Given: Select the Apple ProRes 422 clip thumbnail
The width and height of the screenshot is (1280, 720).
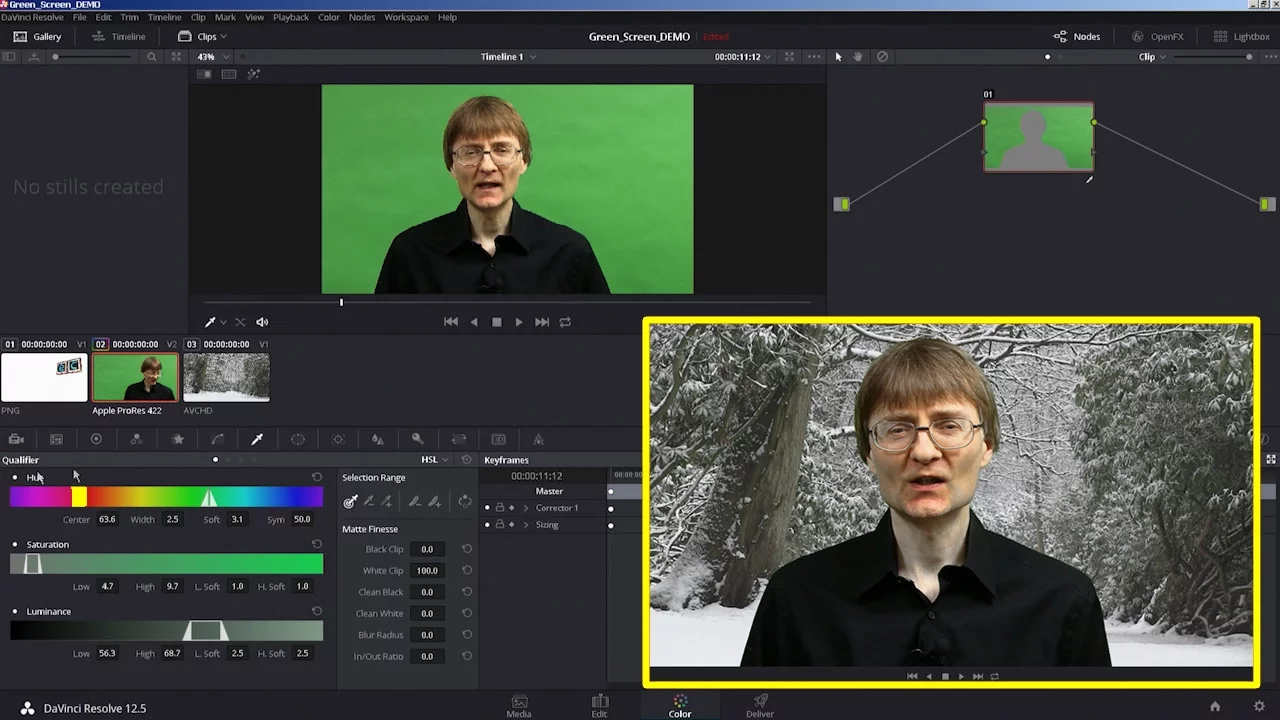Looking at the screenshot, I should tap(135, 378).
